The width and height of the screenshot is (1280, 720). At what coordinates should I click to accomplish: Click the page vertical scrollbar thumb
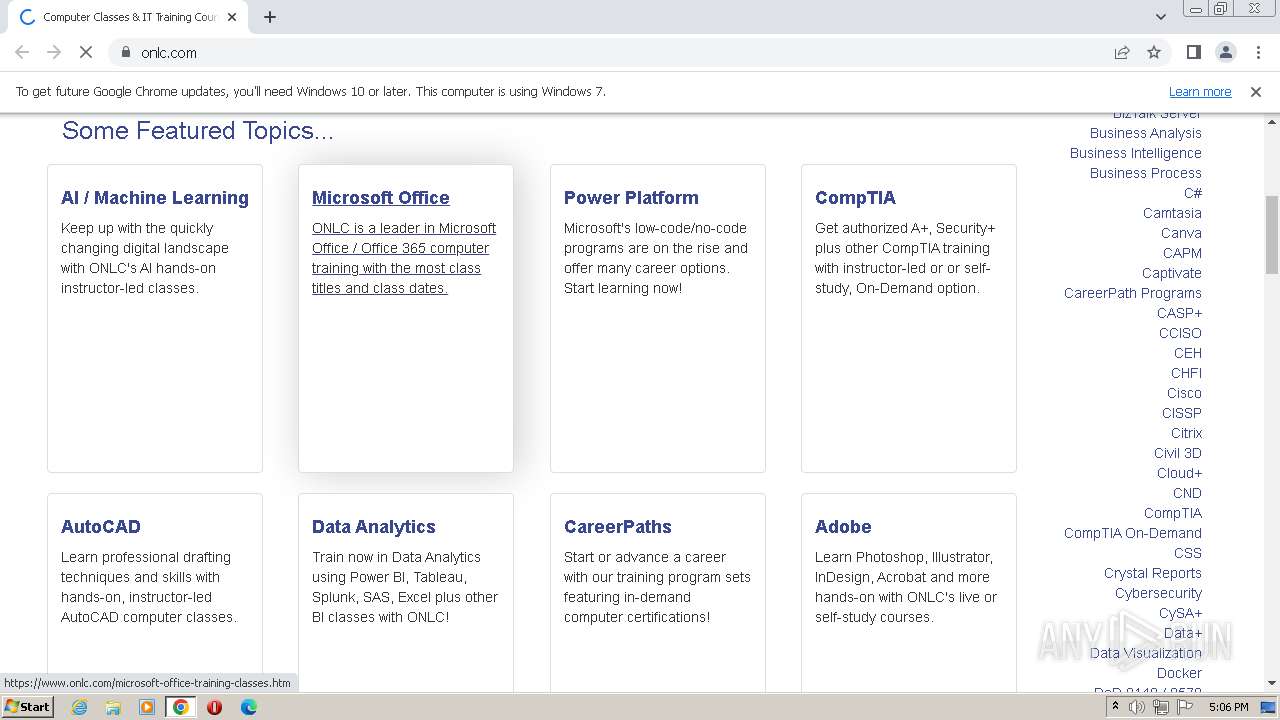tap(1272, 235)
